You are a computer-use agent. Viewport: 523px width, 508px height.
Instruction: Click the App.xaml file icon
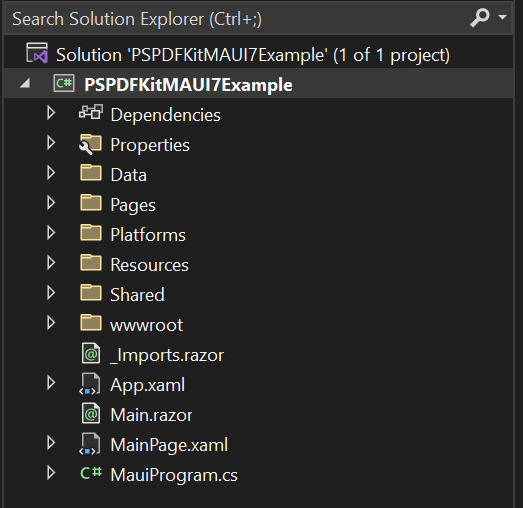click(90, 384)
